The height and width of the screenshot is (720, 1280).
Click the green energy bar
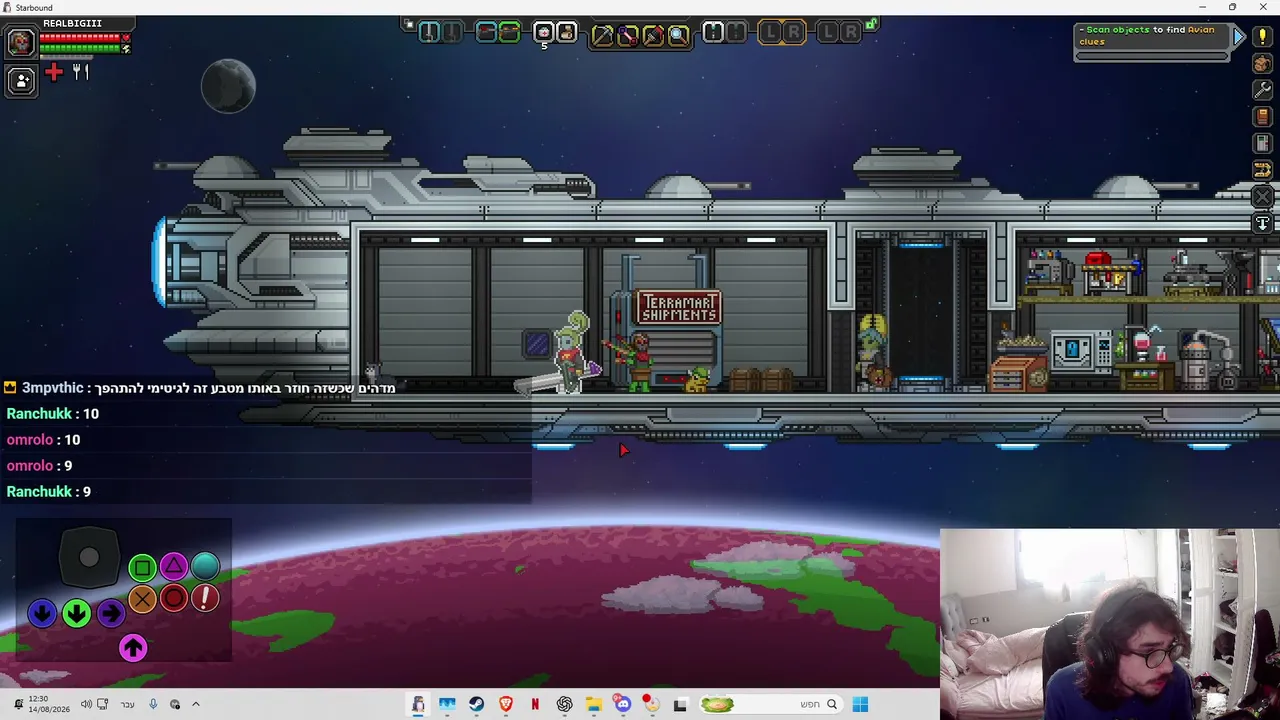tap(80, 48)
